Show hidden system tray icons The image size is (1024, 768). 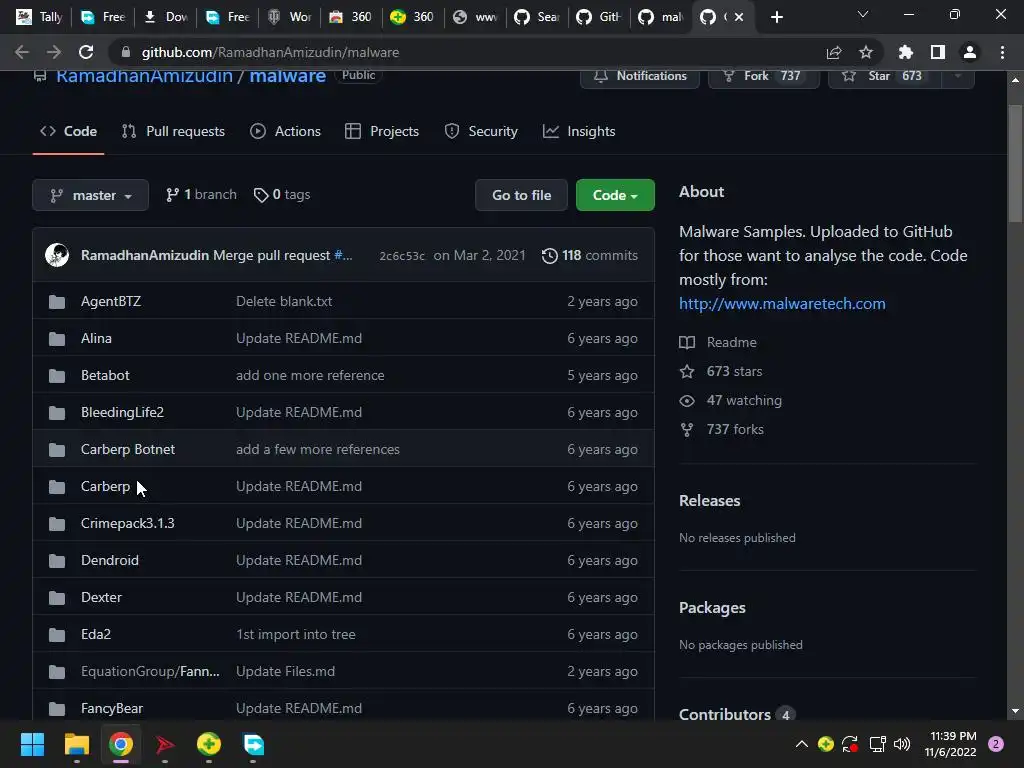click(802, 744)
